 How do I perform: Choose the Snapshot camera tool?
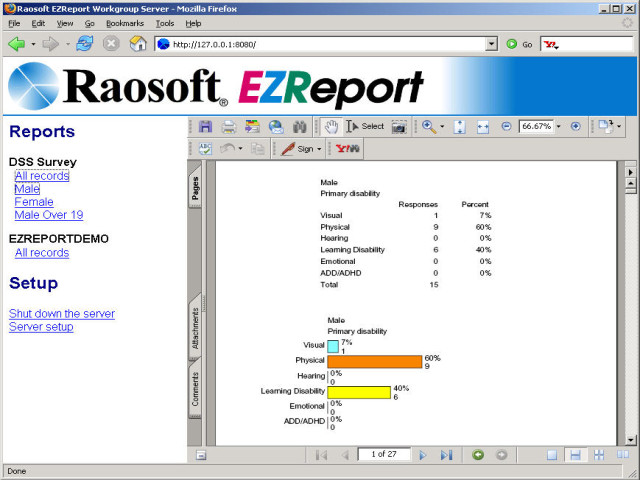tap(399, 127)
